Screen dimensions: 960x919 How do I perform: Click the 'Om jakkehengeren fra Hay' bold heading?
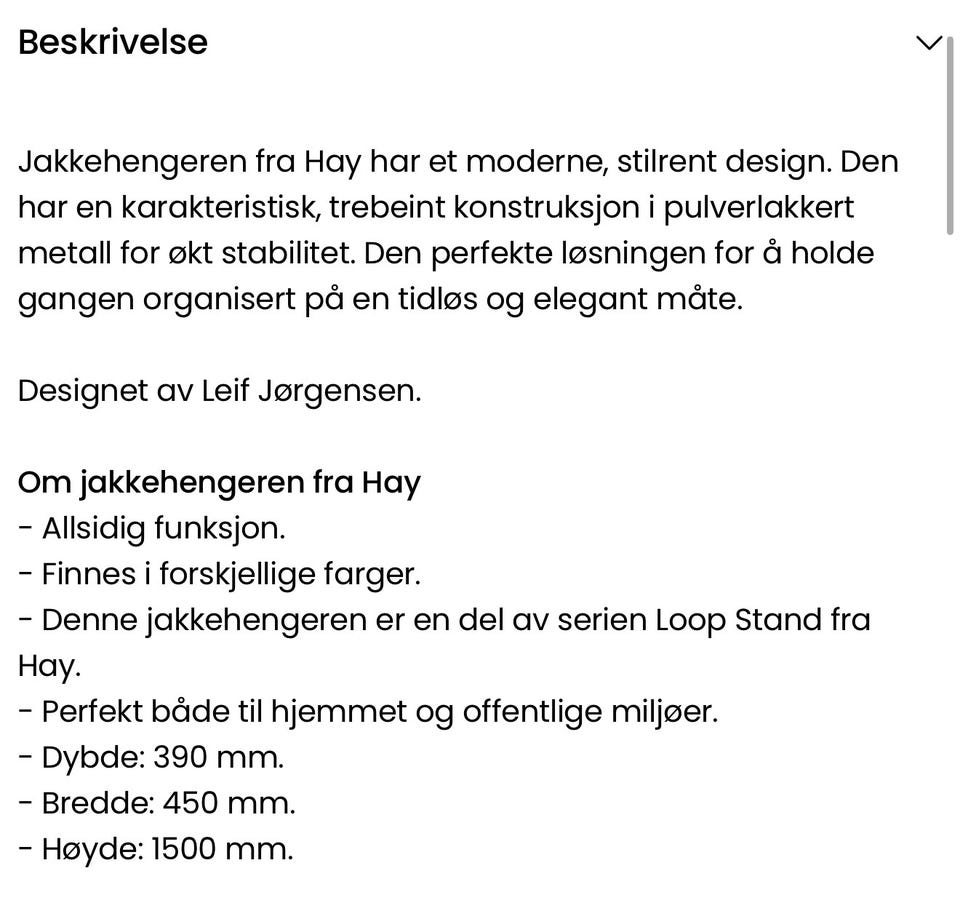[219, 483]
